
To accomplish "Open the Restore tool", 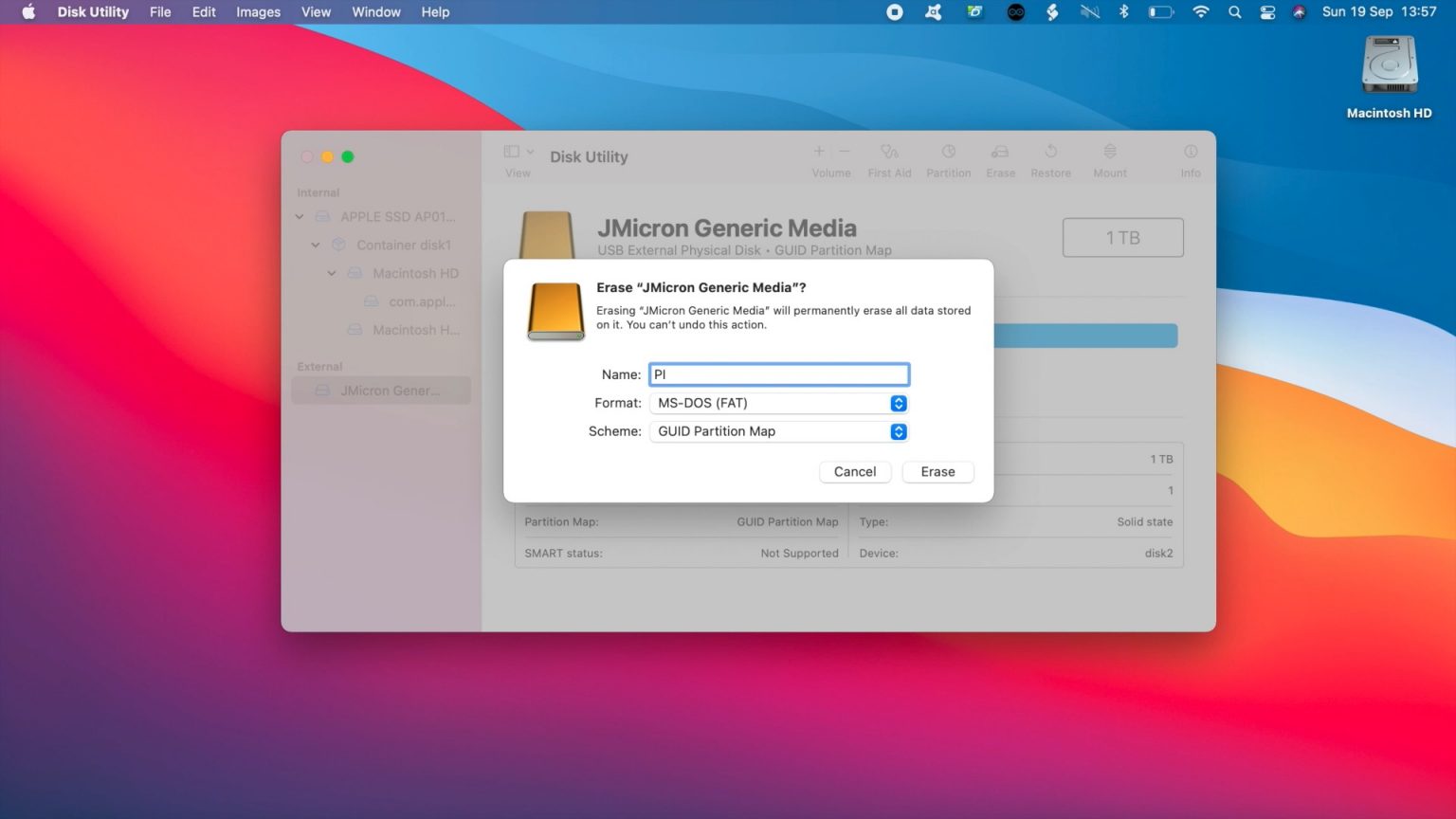I will click(1050, 158).
